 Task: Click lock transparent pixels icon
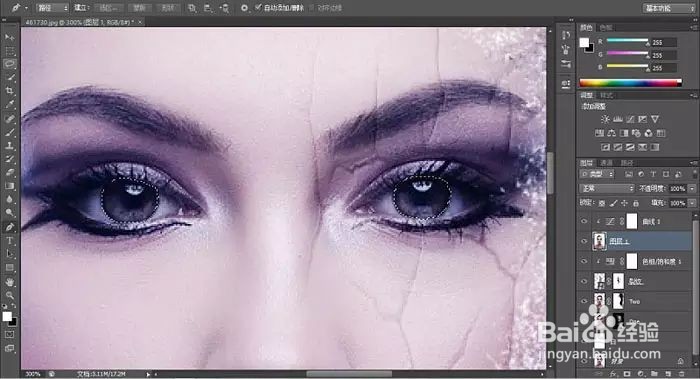602,204
